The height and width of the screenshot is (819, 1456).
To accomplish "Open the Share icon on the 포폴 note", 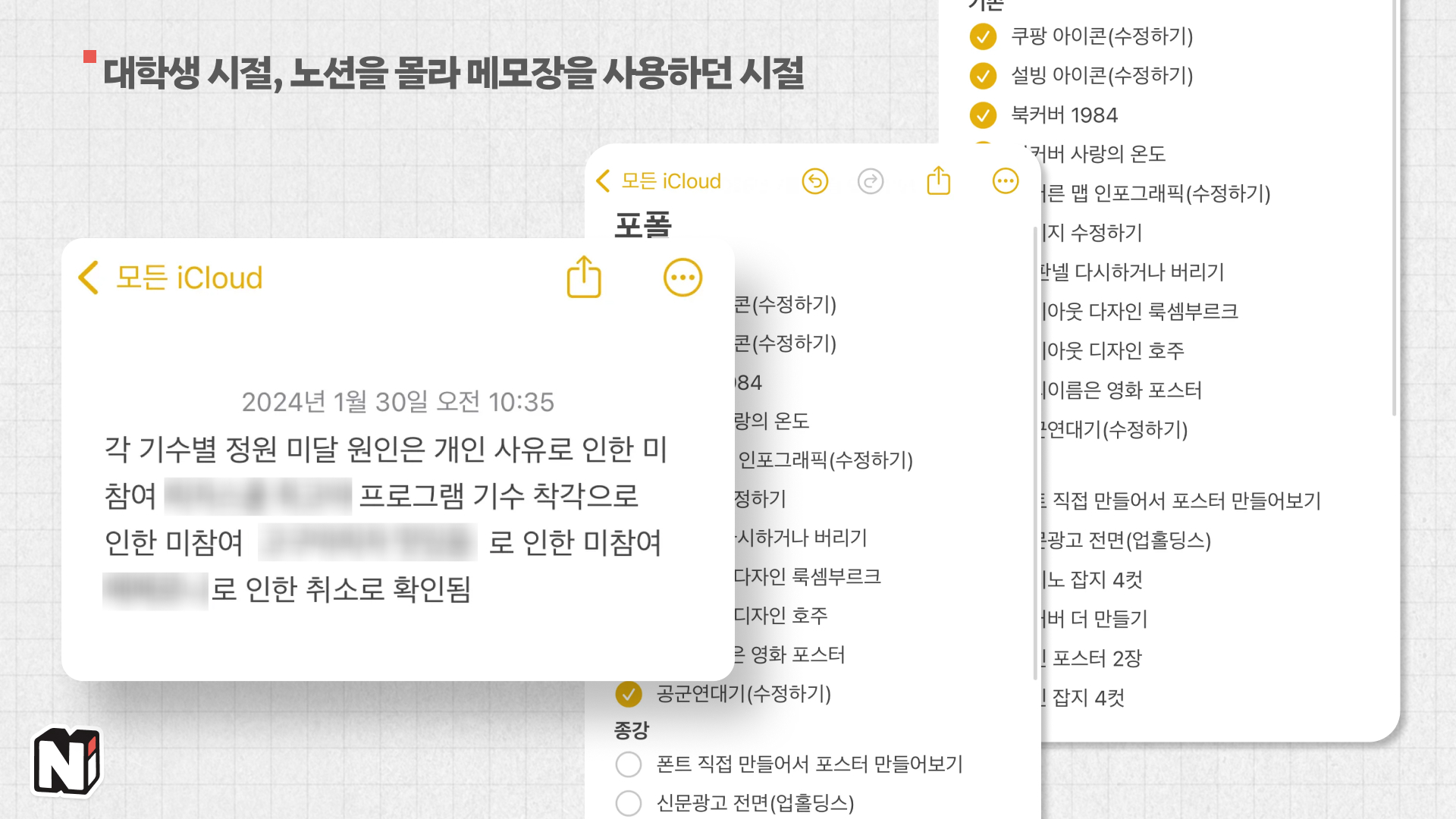I will point(937,181).
